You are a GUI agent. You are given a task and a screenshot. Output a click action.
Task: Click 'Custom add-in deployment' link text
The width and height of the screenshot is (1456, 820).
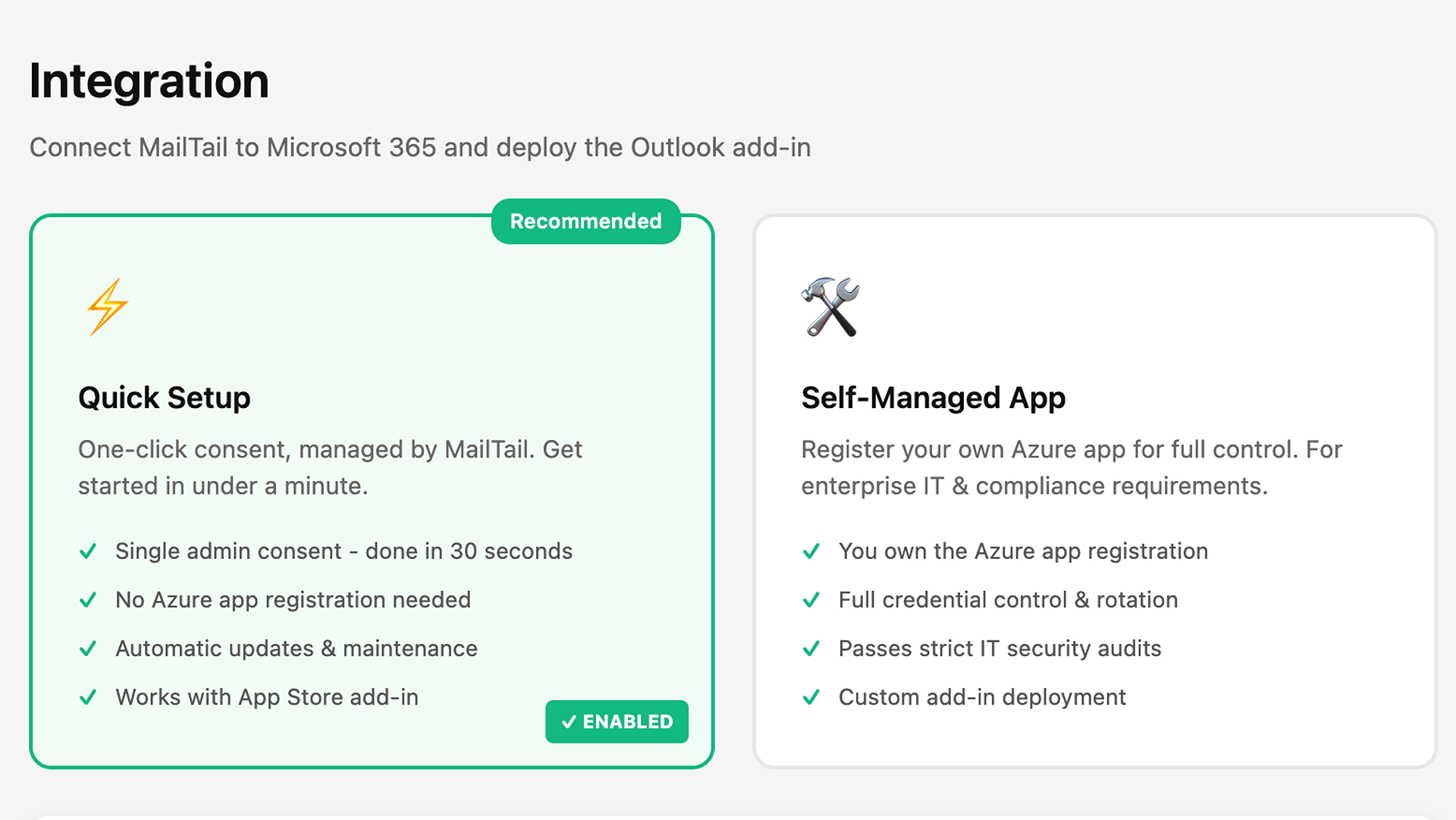coord(981,697)
